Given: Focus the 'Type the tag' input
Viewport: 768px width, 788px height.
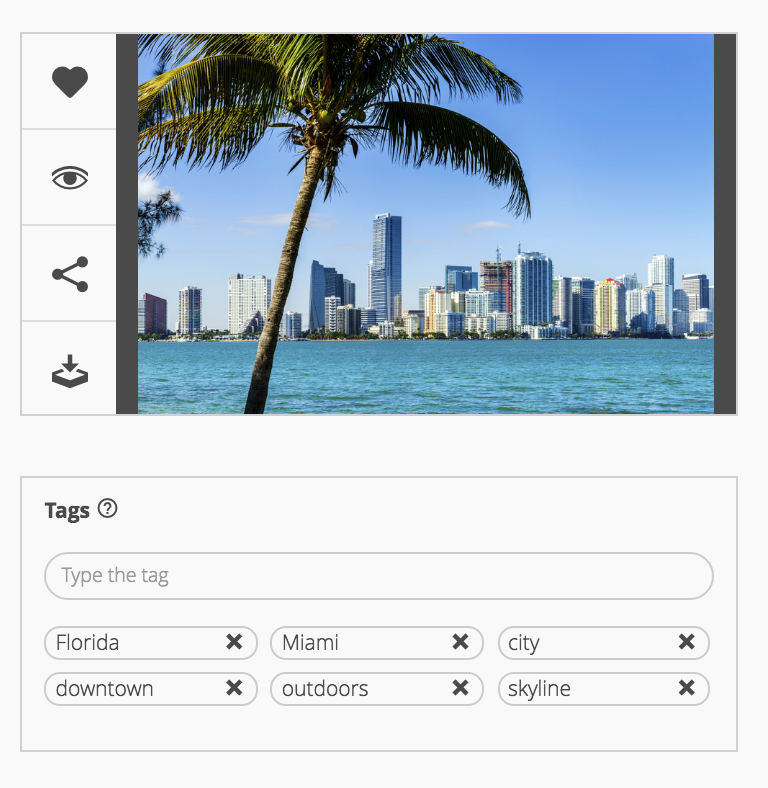Looking at the screenshot, I should pyautogui.click(x=379, y=576).
